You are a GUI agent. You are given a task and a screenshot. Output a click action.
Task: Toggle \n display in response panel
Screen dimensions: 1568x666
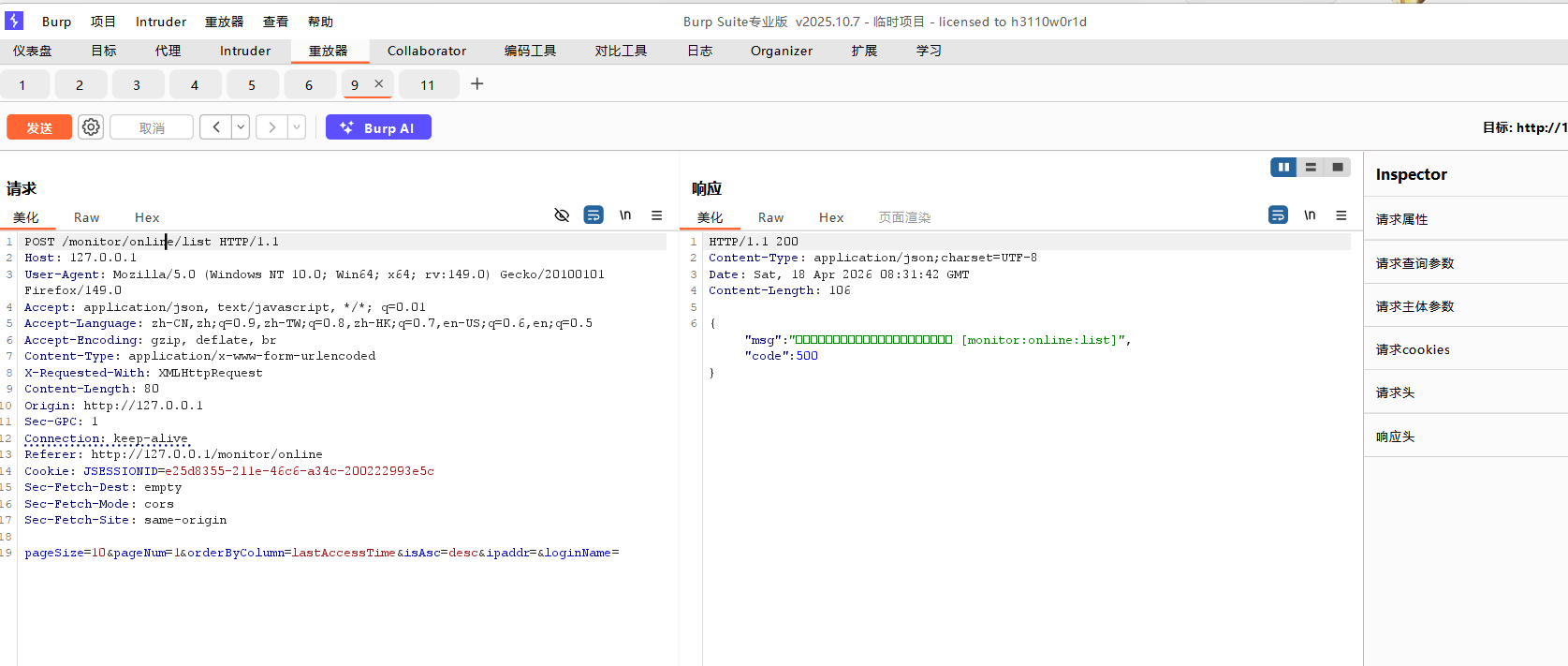(1310, 215)
